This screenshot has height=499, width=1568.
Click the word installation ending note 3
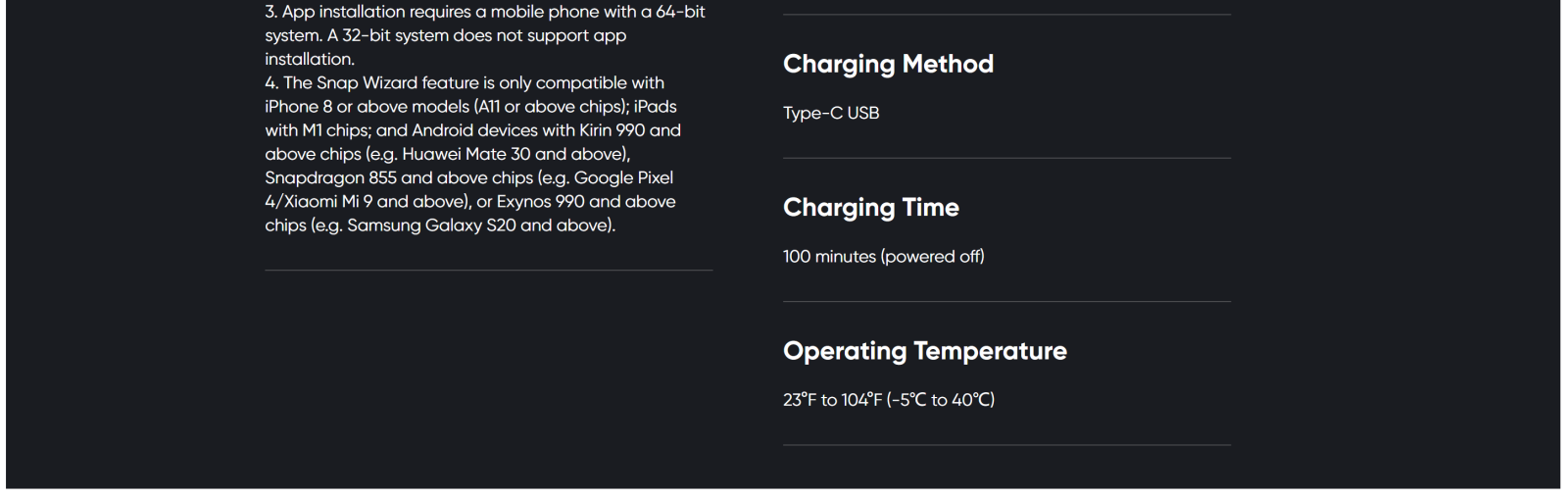(x=309, y=59)
